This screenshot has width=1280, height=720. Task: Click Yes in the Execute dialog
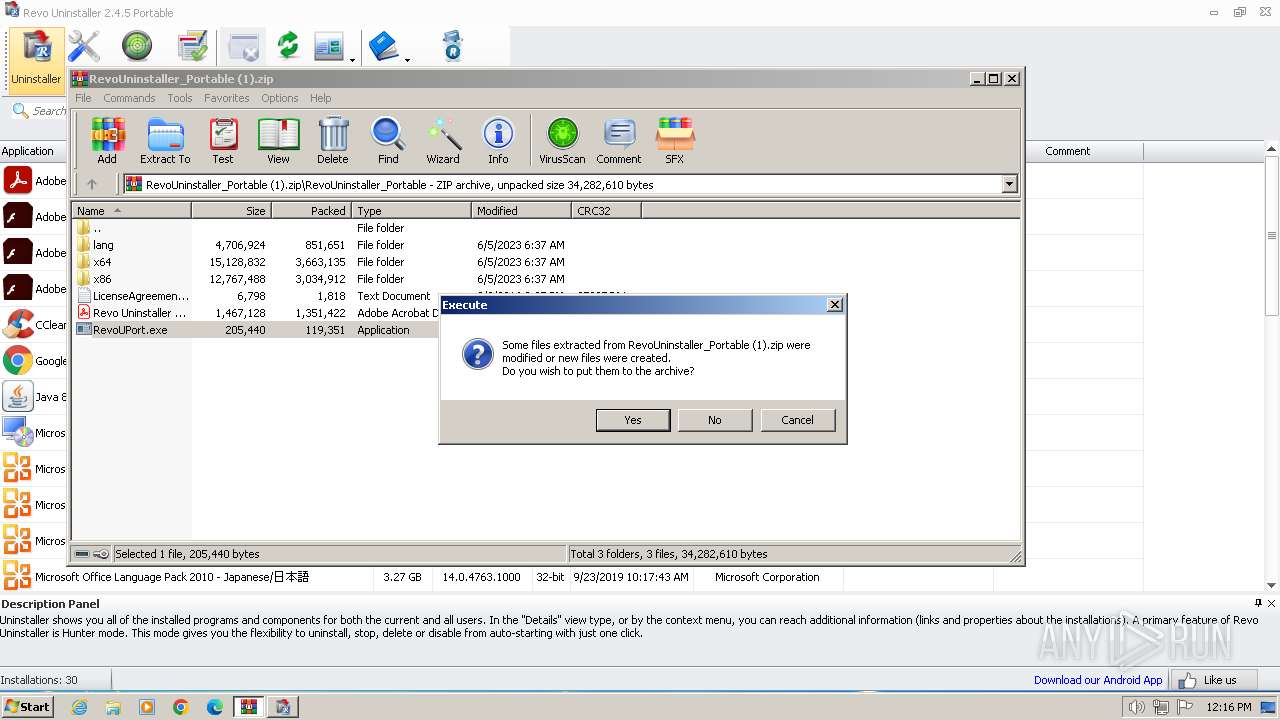633,420
